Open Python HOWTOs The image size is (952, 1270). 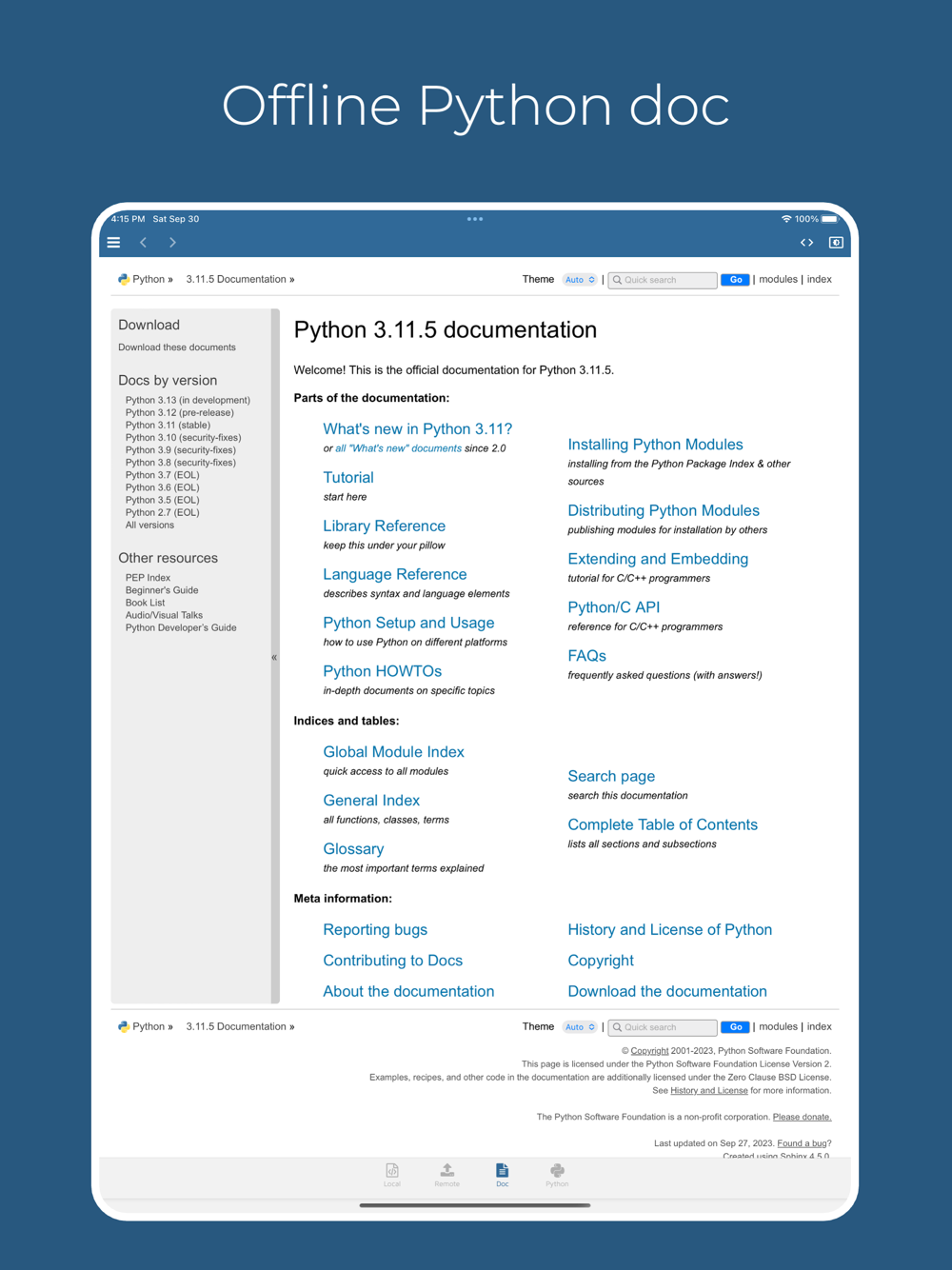382,671
